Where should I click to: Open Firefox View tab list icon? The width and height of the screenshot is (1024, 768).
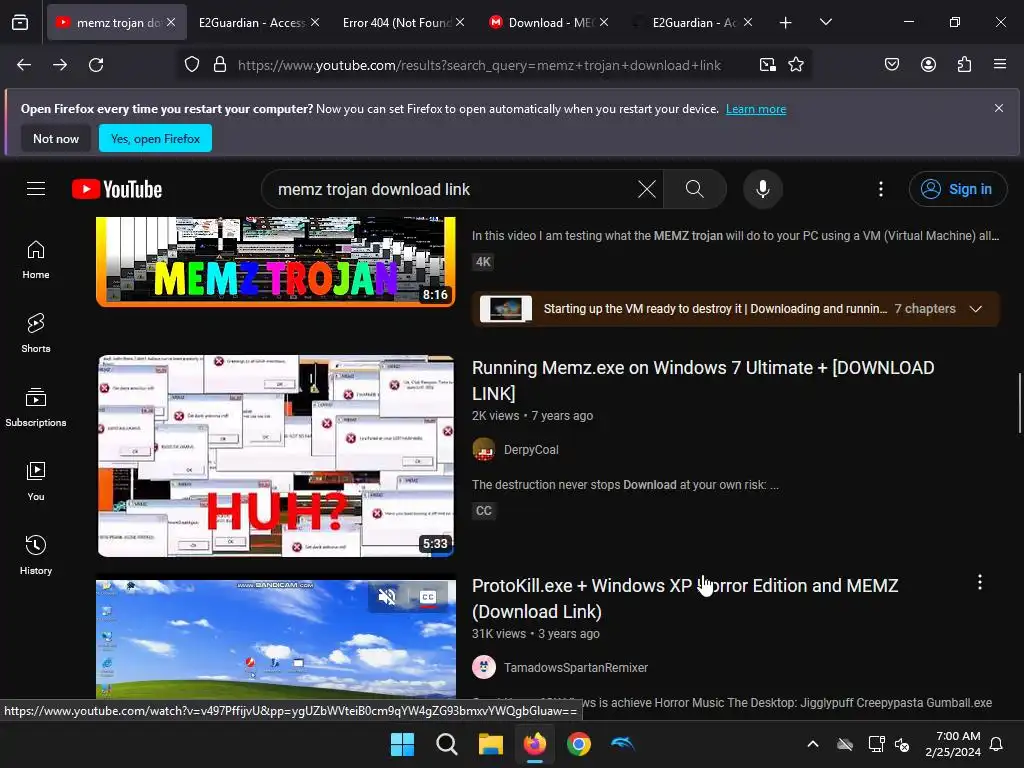[20, 23]
